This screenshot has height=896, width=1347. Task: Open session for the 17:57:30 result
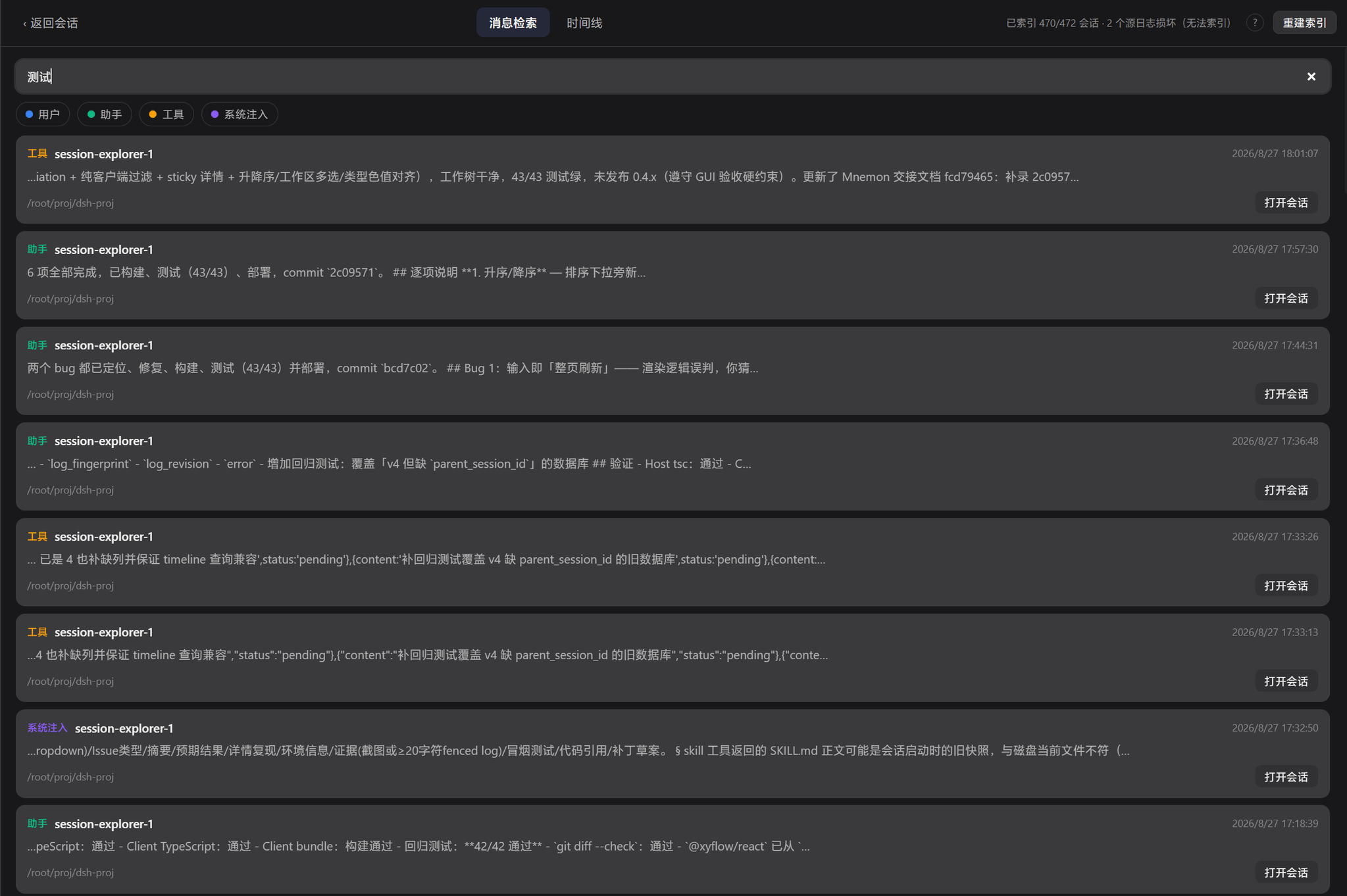1286,299
